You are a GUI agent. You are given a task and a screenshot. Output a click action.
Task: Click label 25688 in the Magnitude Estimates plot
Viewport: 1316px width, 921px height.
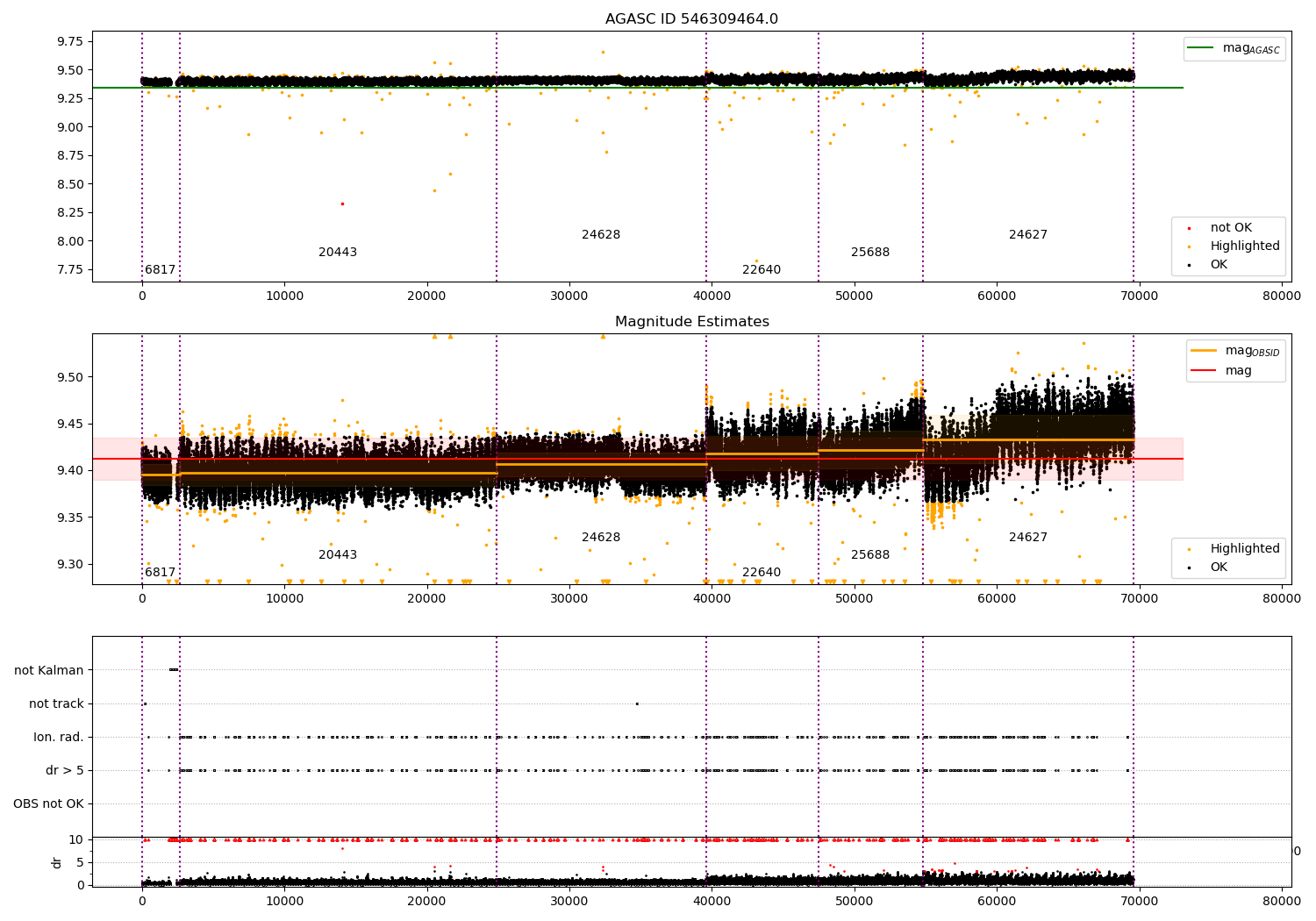[x=870, y=554]
